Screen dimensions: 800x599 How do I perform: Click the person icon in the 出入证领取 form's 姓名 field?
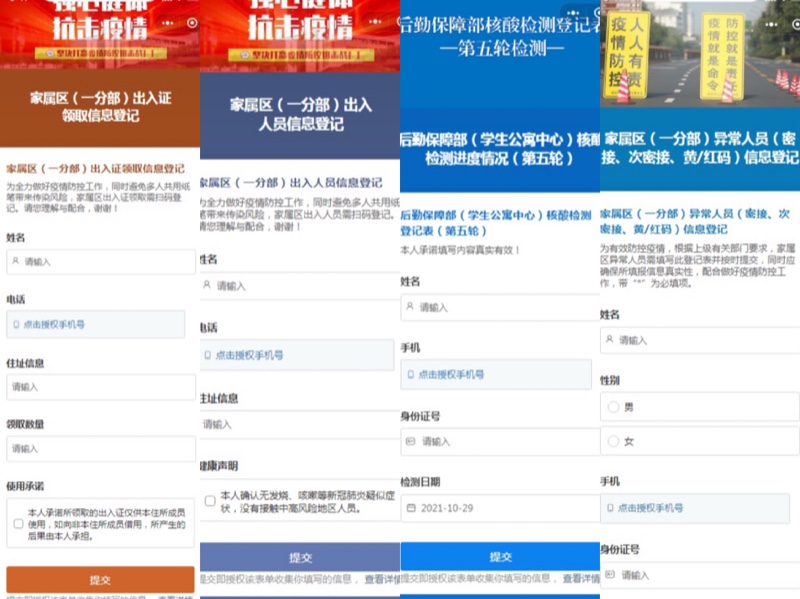[16, 261]
